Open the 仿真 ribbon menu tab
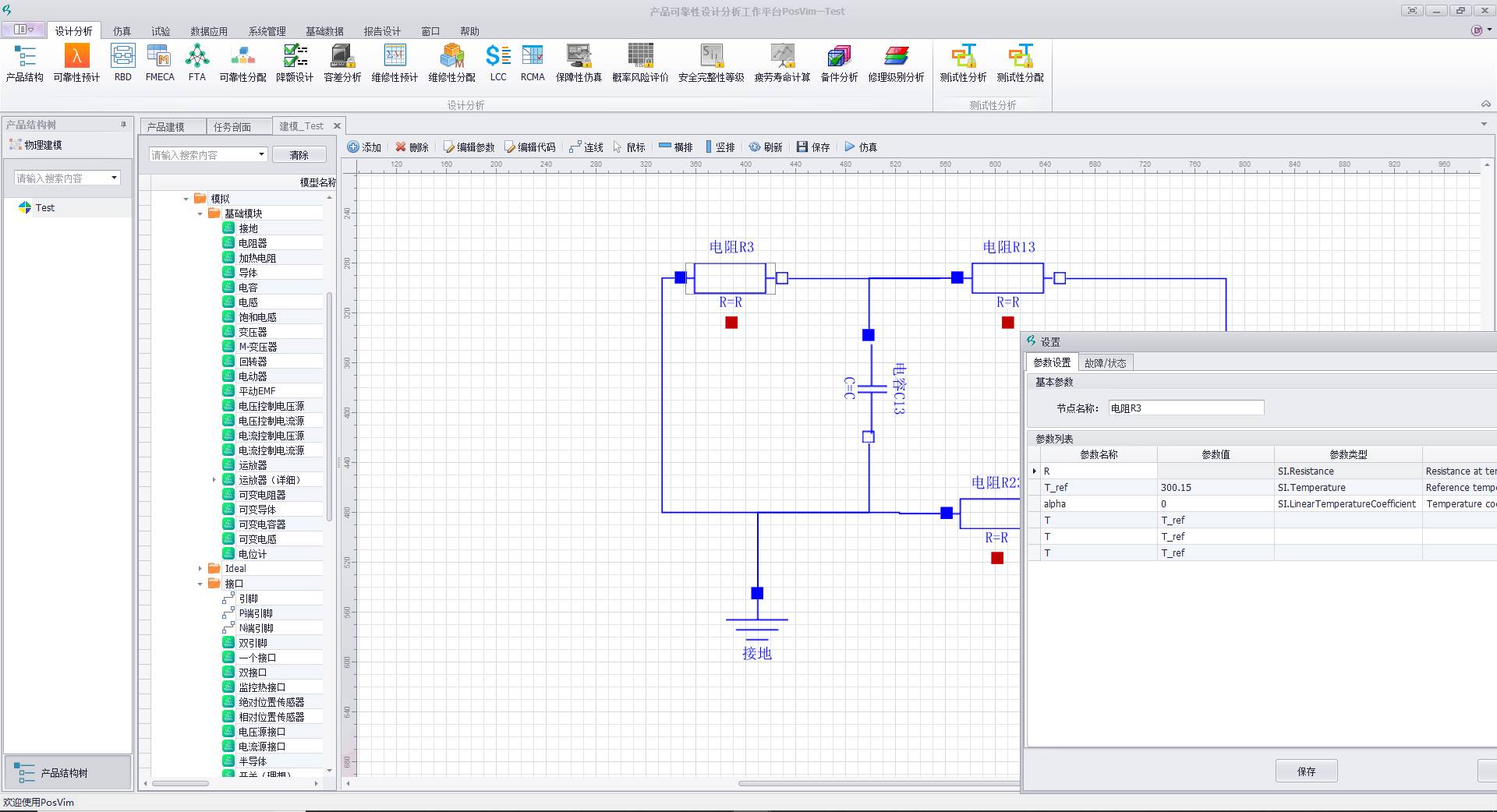1497x812 pixels. click(122, 31)
